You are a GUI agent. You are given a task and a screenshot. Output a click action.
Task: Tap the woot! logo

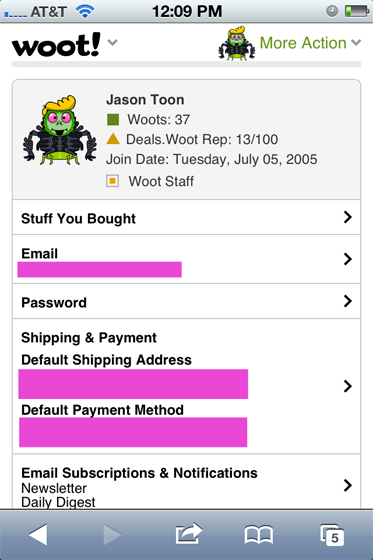56,45
